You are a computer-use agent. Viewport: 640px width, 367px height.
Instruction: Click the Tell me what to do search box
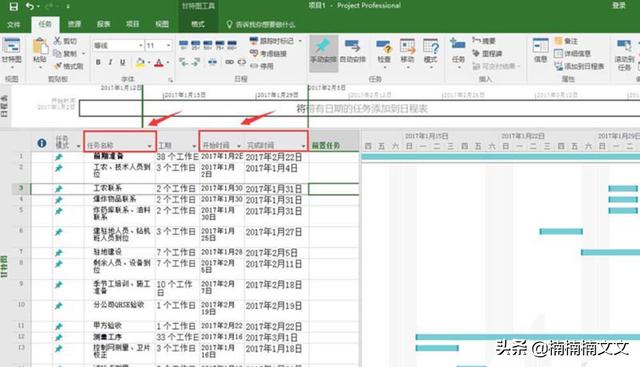point(261,24)
